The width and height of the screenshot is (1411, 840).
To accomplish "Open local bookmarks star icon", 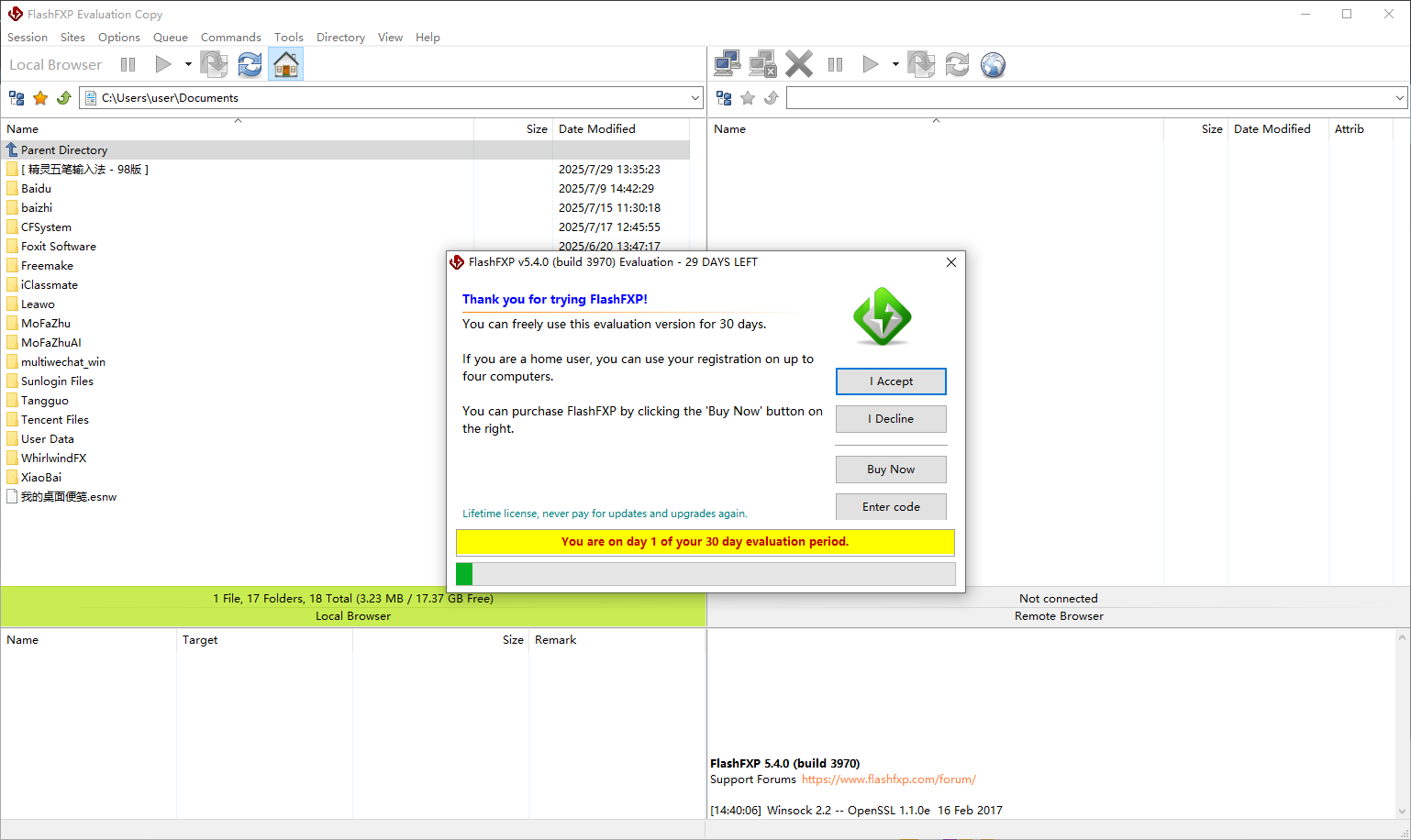I will point(40,98).
